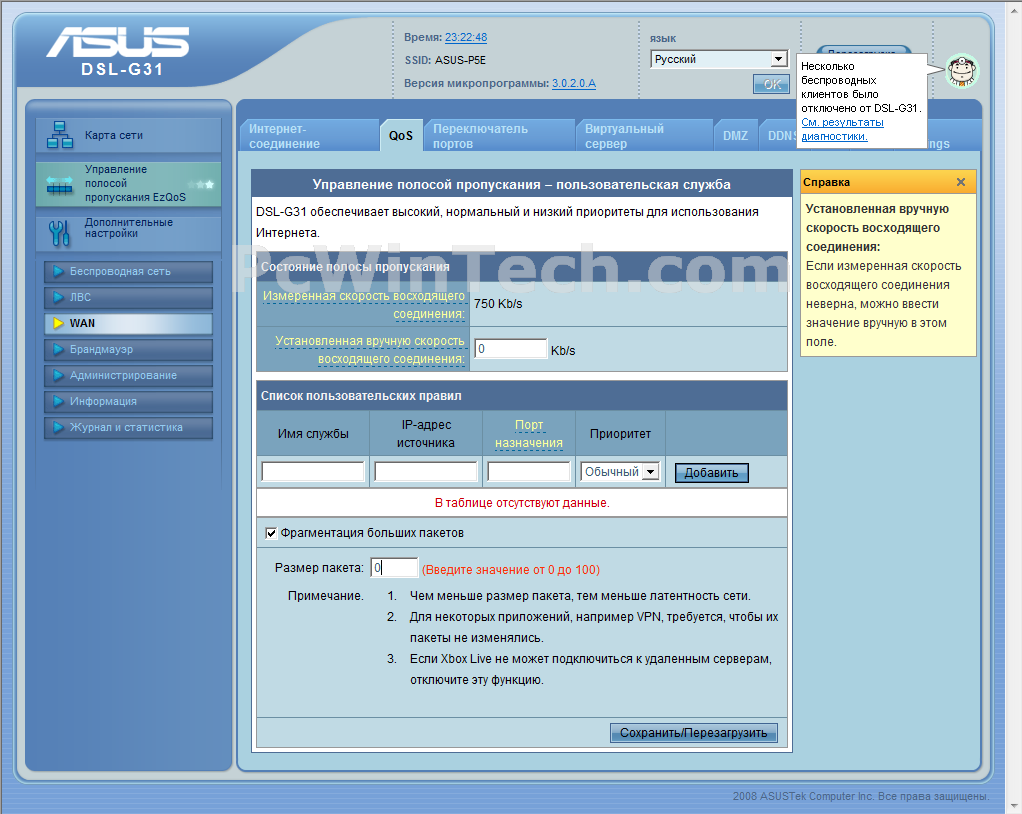Image resolution: width=1022 pixels, height=814 pixels.
Task: Click the EzQoS bandwidth management icon
Action: click(61, 184)
